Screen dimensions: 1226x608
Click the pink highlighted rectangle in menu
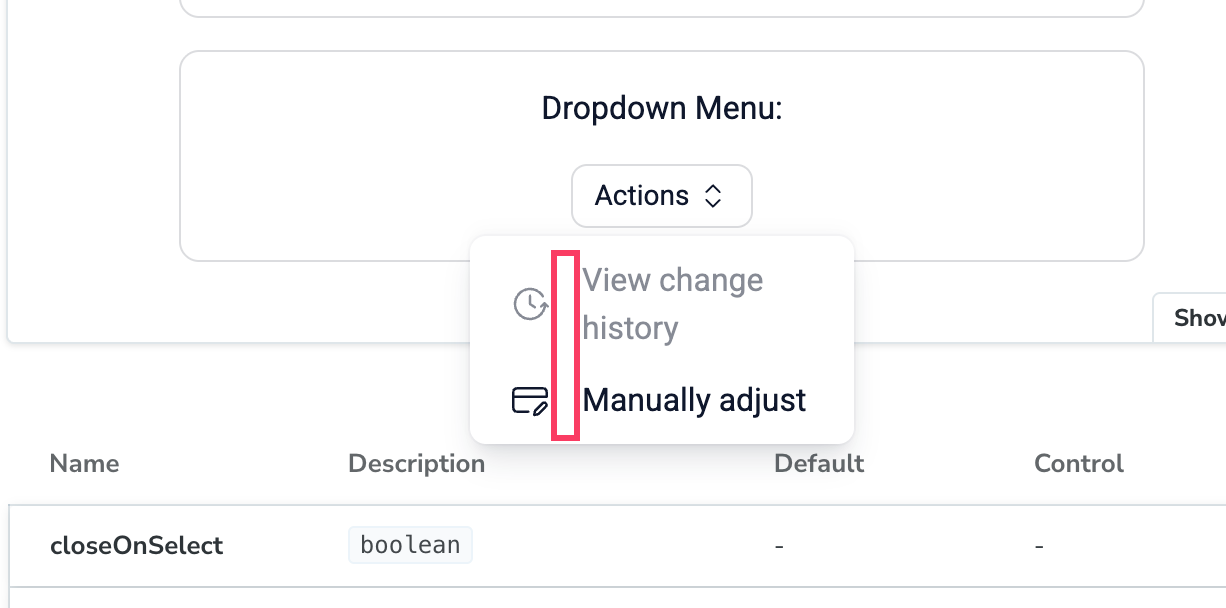[x=565, y=346]
